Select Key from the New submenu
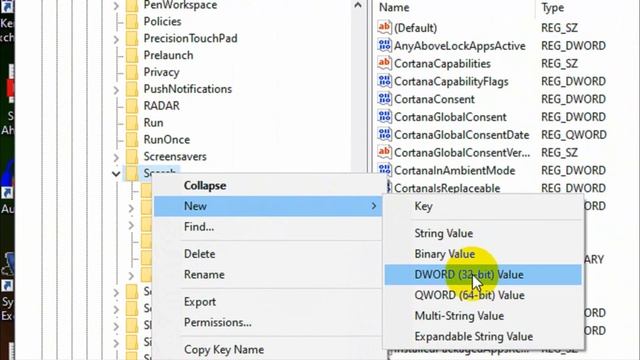Image resolution: width=640 pixels, height=360 pixels. (x=483, y=206)
